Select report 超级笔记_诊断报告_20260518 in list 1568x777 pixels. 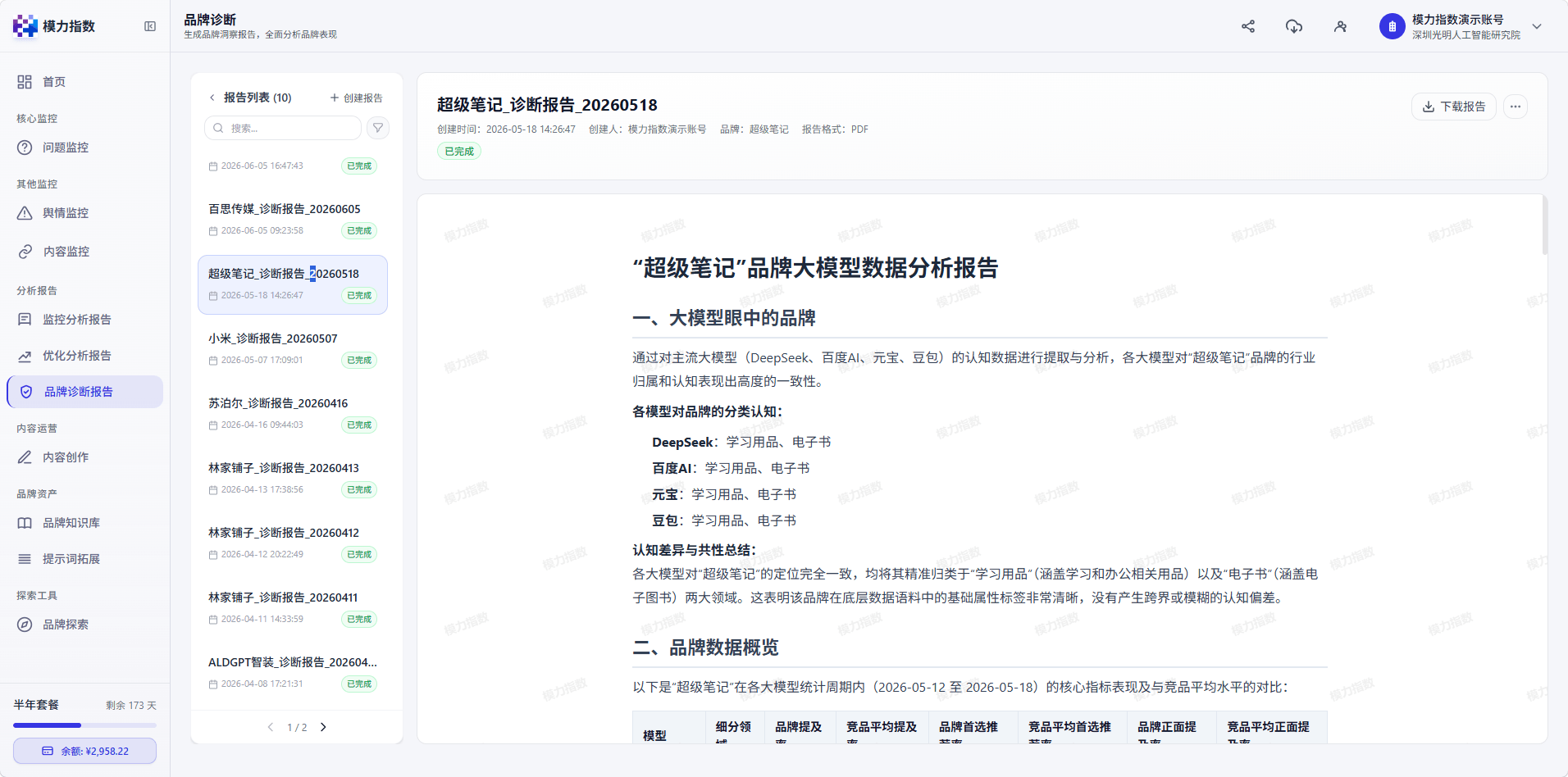point(293,284)
